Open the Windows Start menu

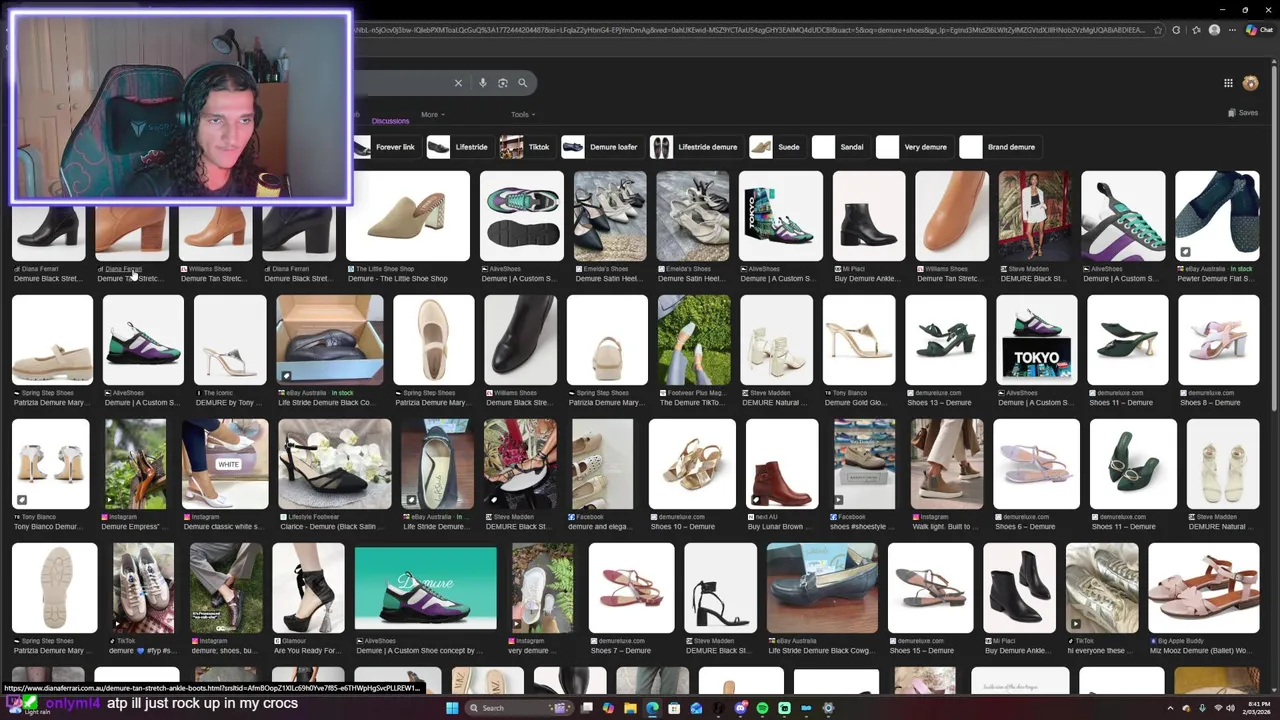[x=452, y=708]
